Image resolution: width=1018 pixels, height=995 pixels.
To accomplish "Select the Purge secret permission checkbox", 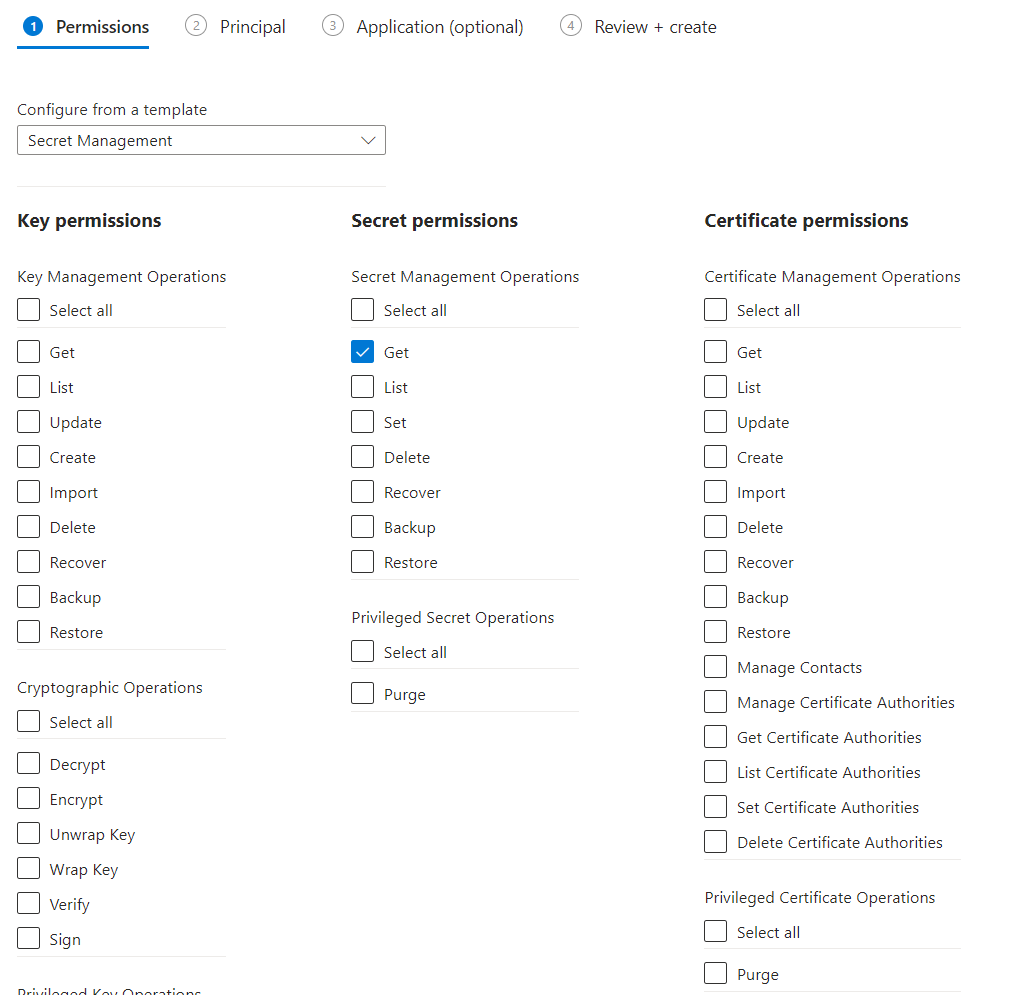I will (x=363, y=694).
